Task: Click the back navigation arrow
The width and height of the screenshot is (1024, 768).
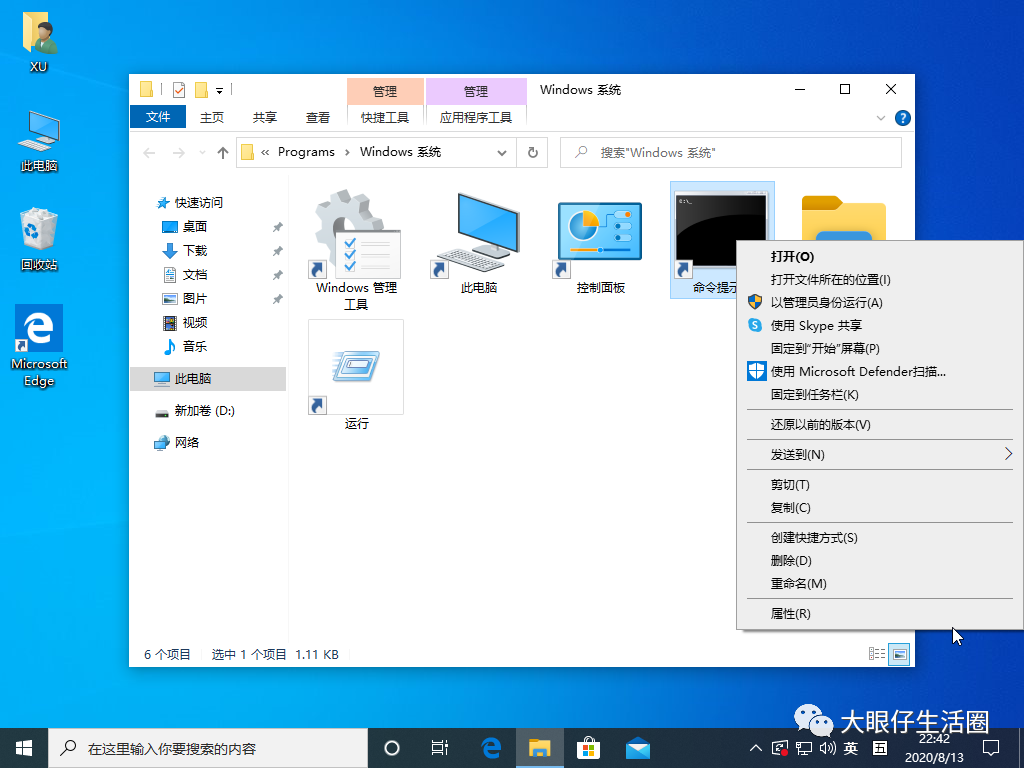Action: [150, 153]
